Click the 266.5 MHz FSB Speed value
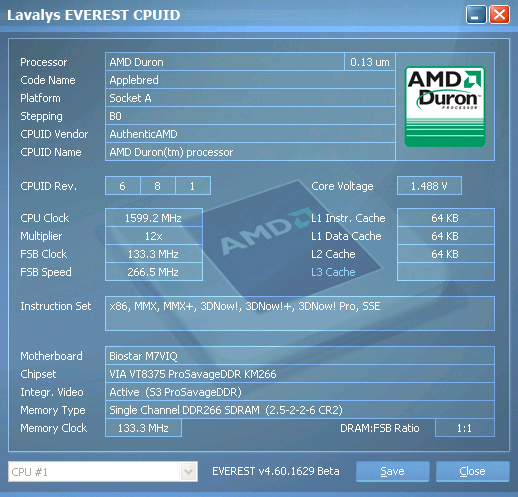This screenshot has width=518, height=497. click(x=154, y=272)
